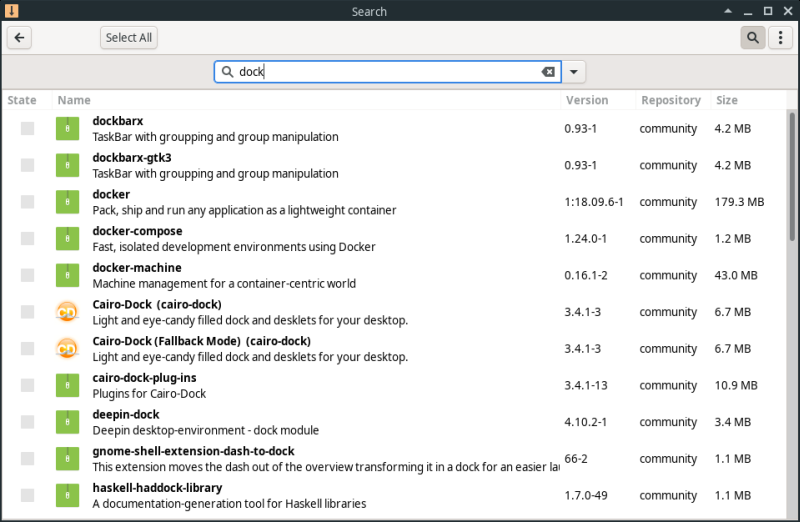
Task: Click the docker package icon
Action: [x=67, y=202]
